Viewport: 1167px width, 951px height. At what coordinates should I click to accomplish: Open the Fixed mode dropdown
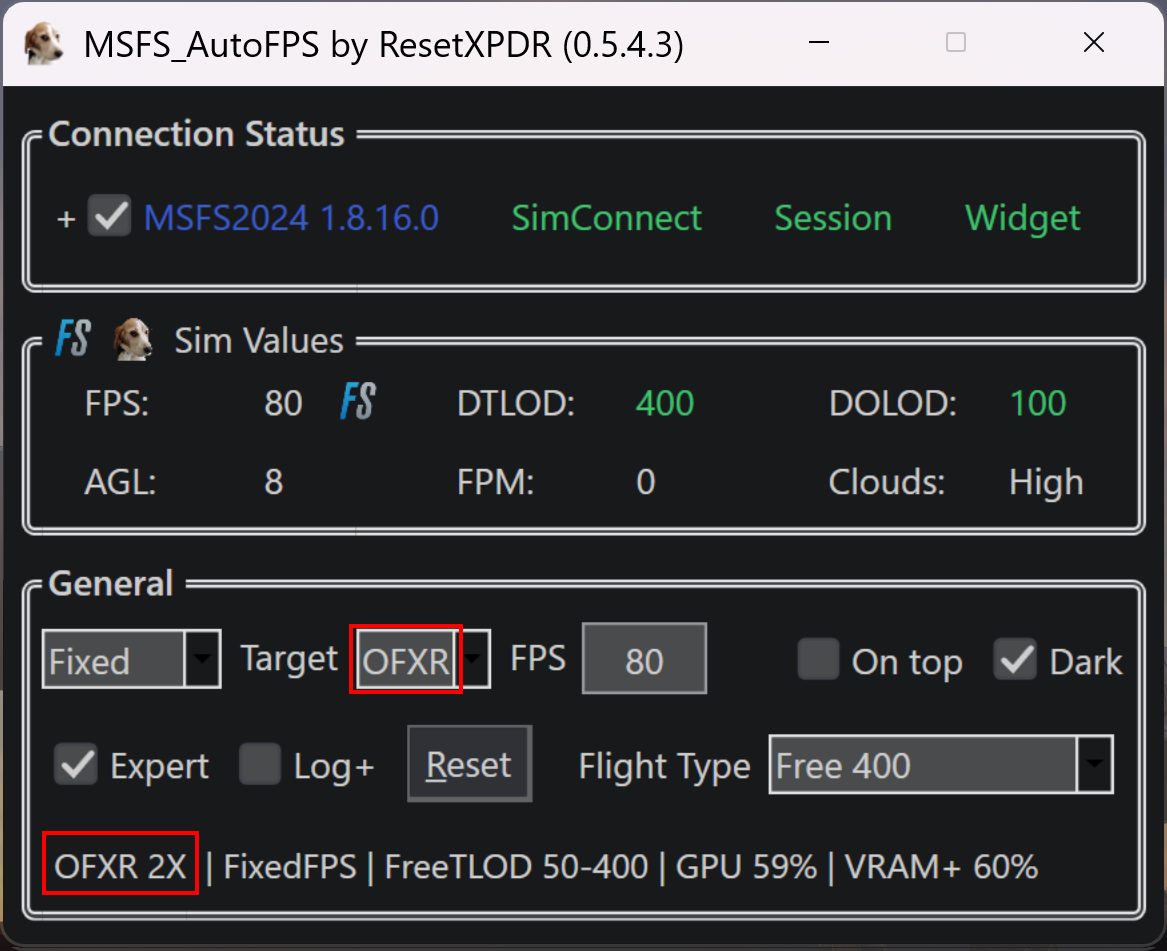(x=132, y=659)
